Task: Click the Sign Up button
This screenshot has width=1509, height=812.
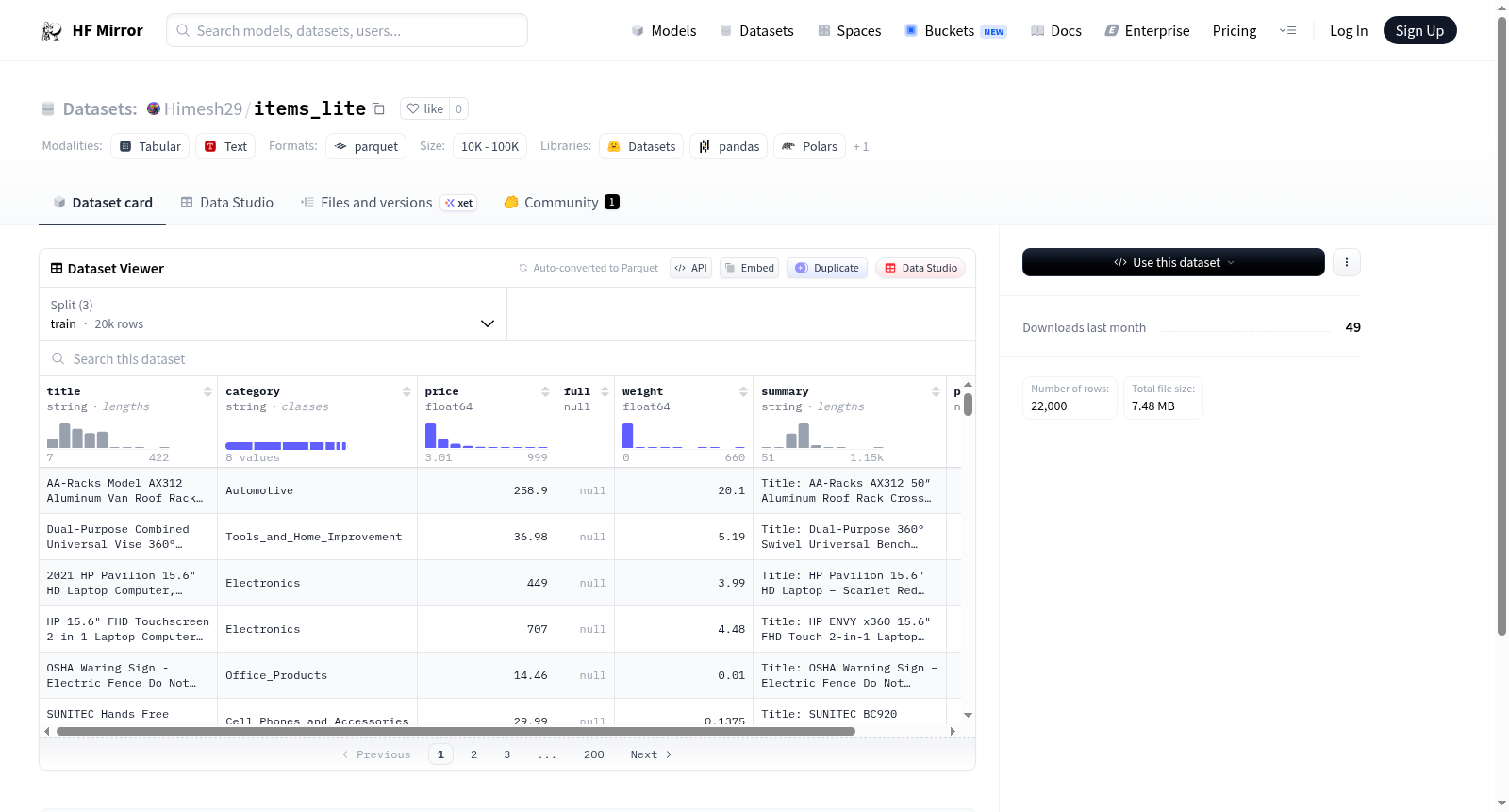Action: pyautogui.click(x=1419, y=30)
